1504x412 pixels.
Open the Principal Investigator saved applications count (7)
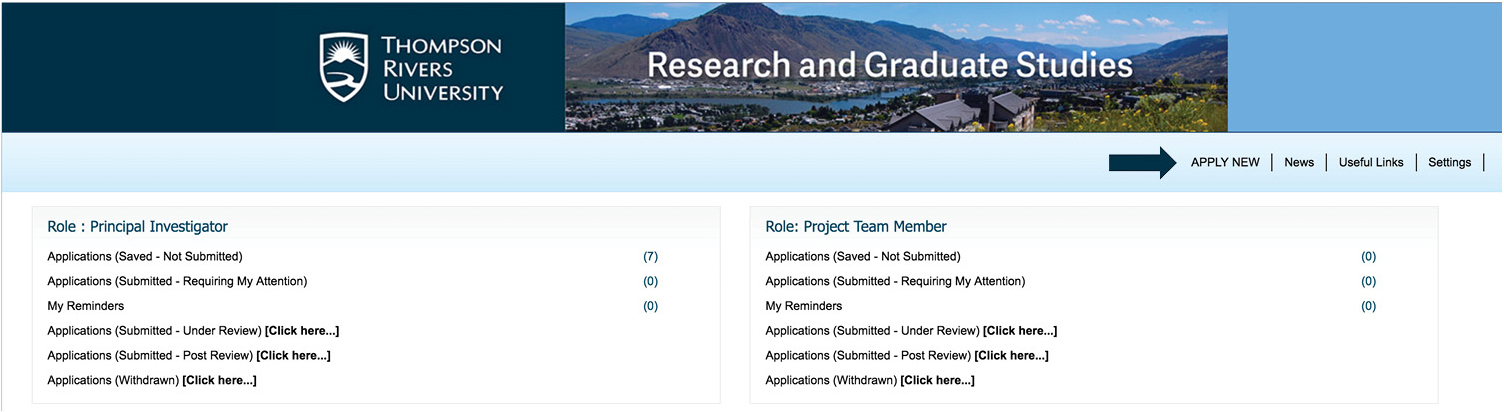[x=650, y=257]
